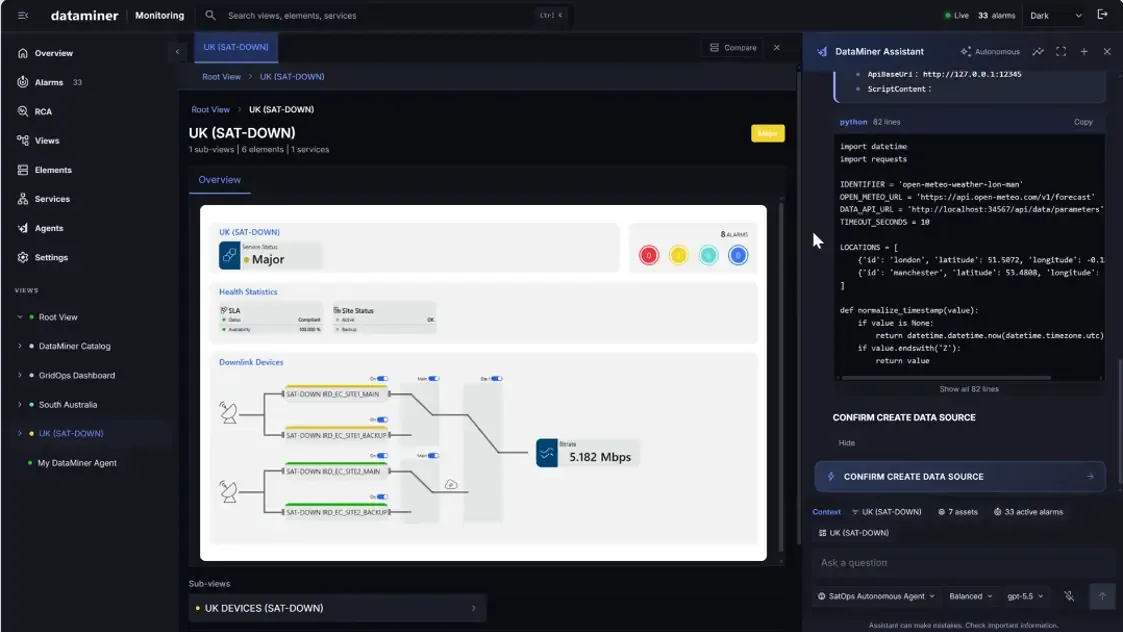Open the Alarms page in sidebar
This screenshot has width=1123, height=632.
pos(49,82)
